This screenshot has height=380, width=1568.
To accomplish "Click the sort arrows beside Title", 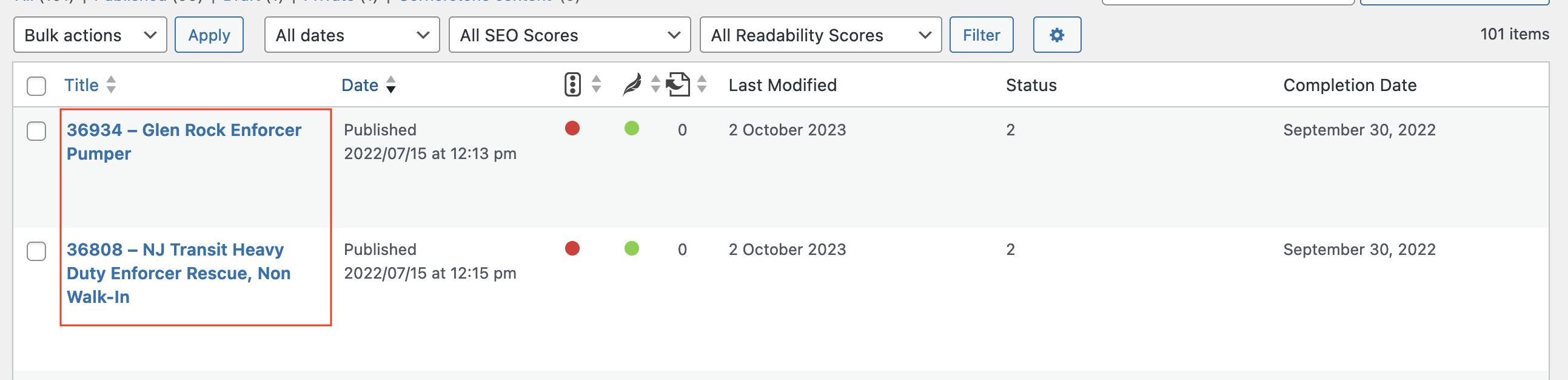I will click(x=111, y=84).
